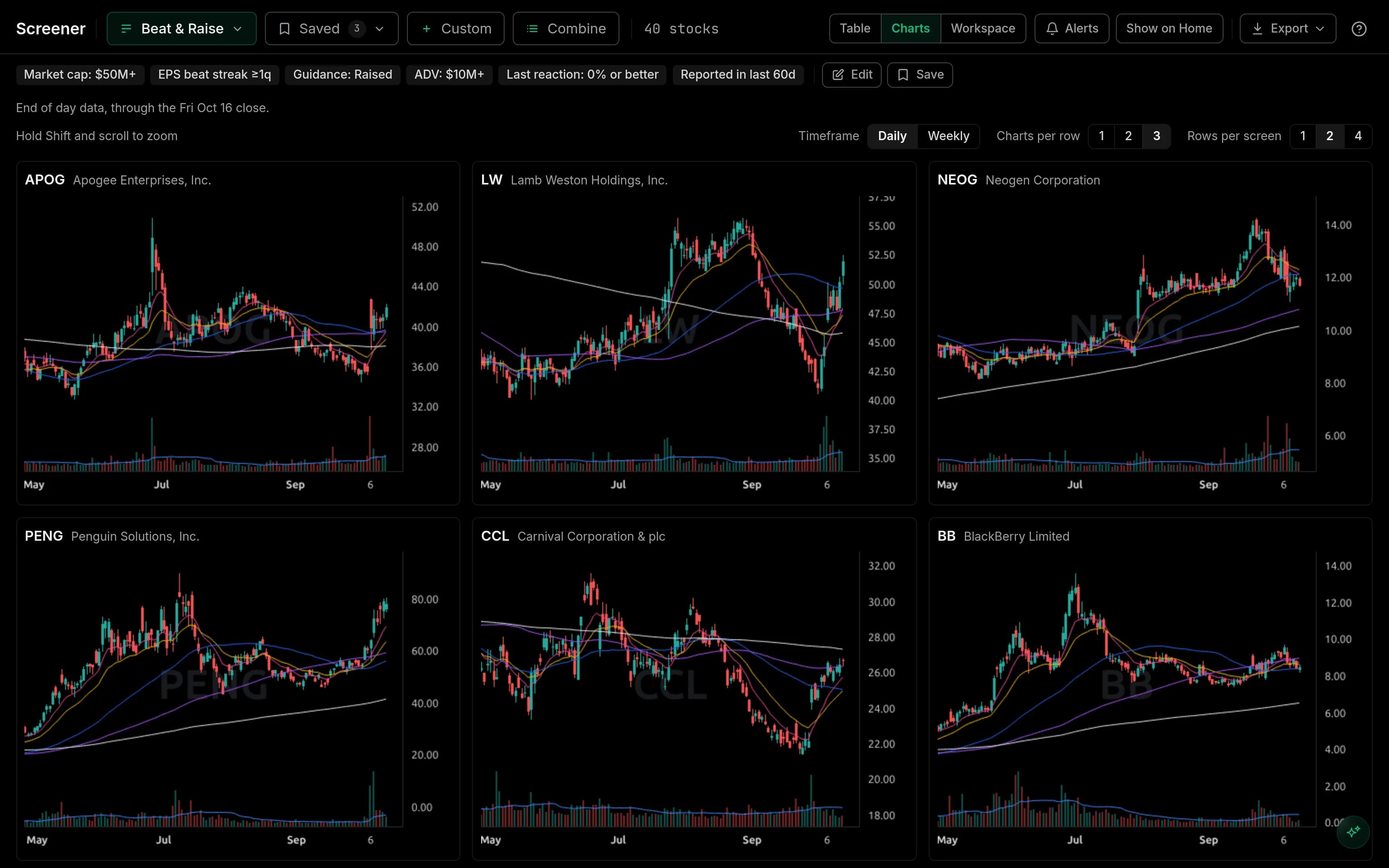
Task: Click the plus icon beside Custom
Action: 426,28
